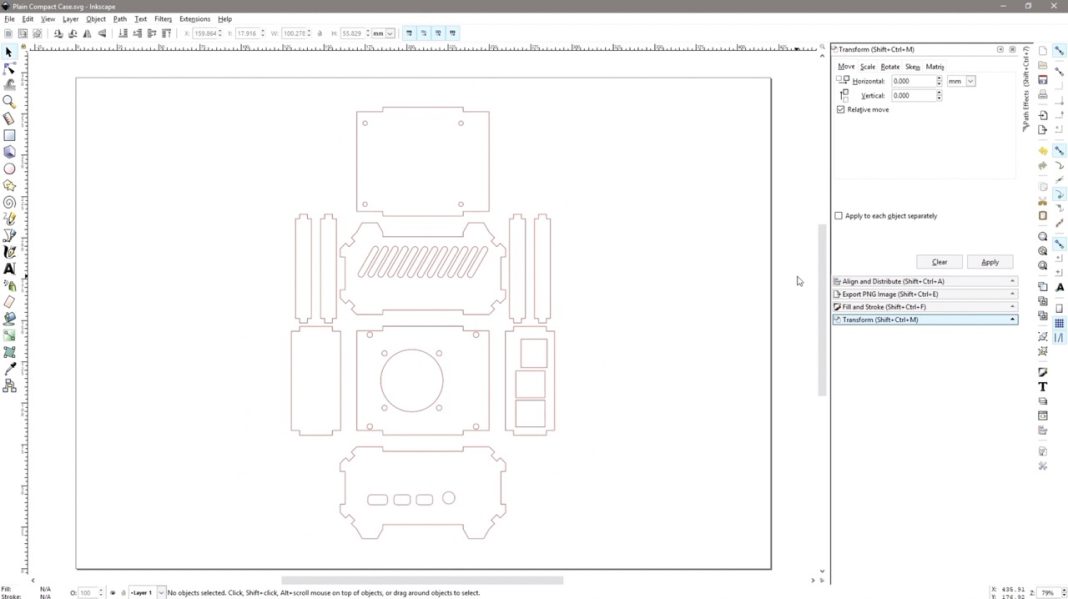
Task: Select the Rectangle tool
Action: [x=8, y=134]
